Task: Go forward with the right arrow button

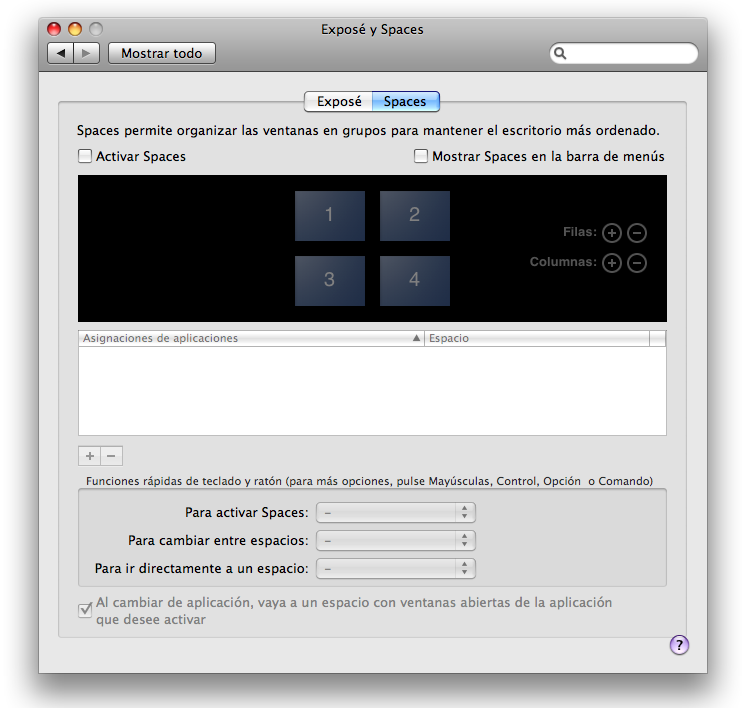Action: 87,53
